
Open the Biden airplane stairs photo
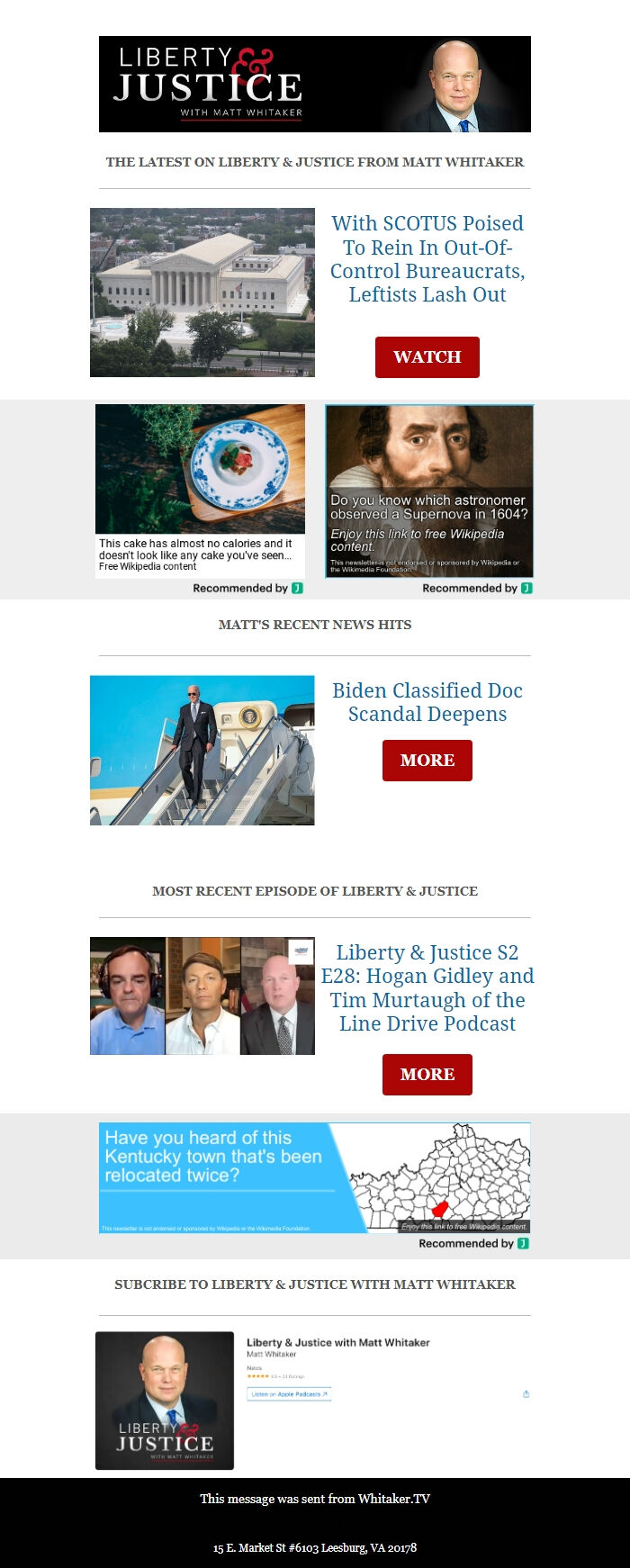[x=202, y=750]
